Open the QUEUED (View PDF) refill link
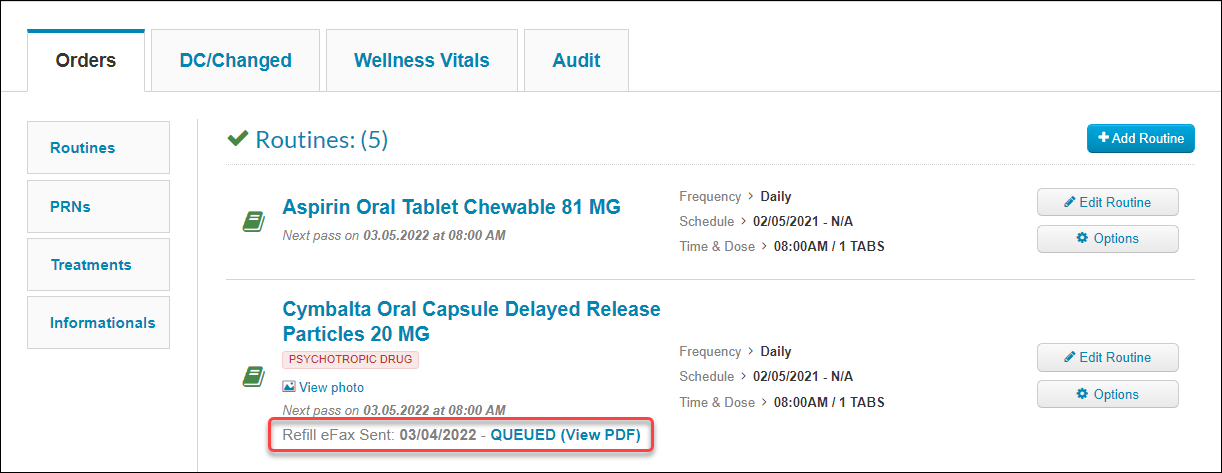Screen dimensions: 1222x473 [565, 435]
